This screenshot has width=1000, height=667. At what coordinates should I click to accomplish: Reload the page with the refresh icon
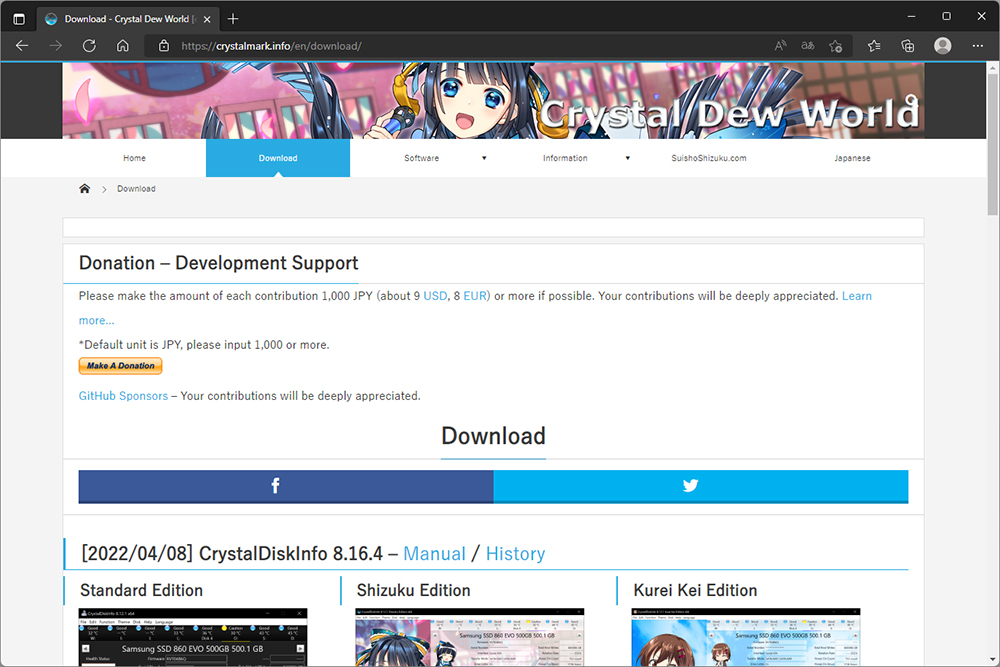point(89,46)
